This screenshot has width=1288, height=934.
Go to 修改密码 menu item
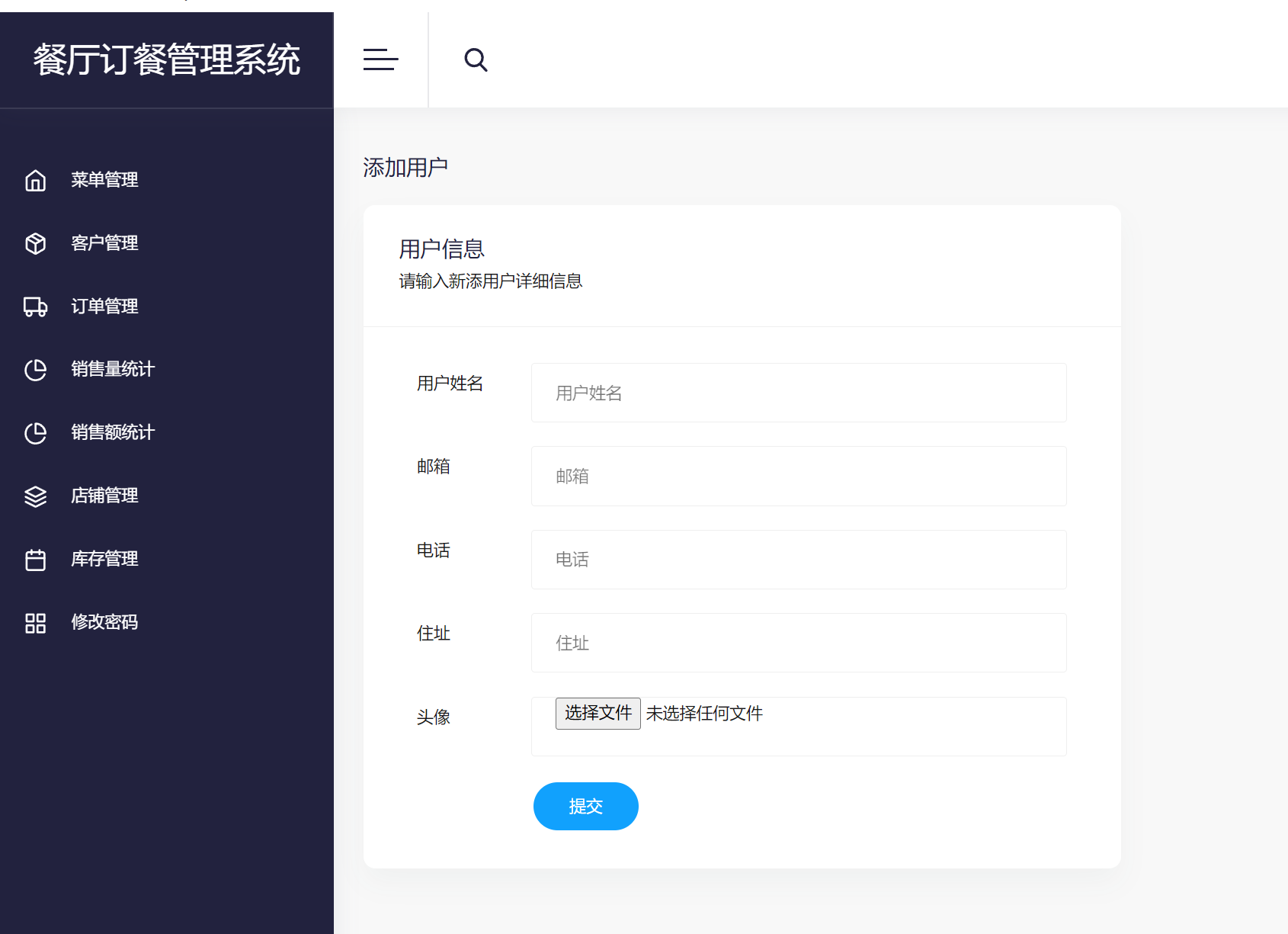[104, 622]
